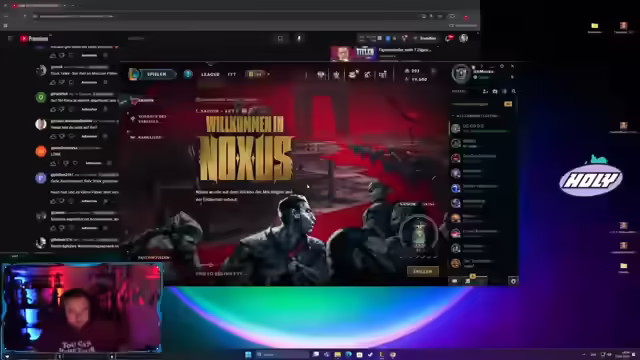
Task: Open the YouTube account avatar menu
Action: pos(464,38)
